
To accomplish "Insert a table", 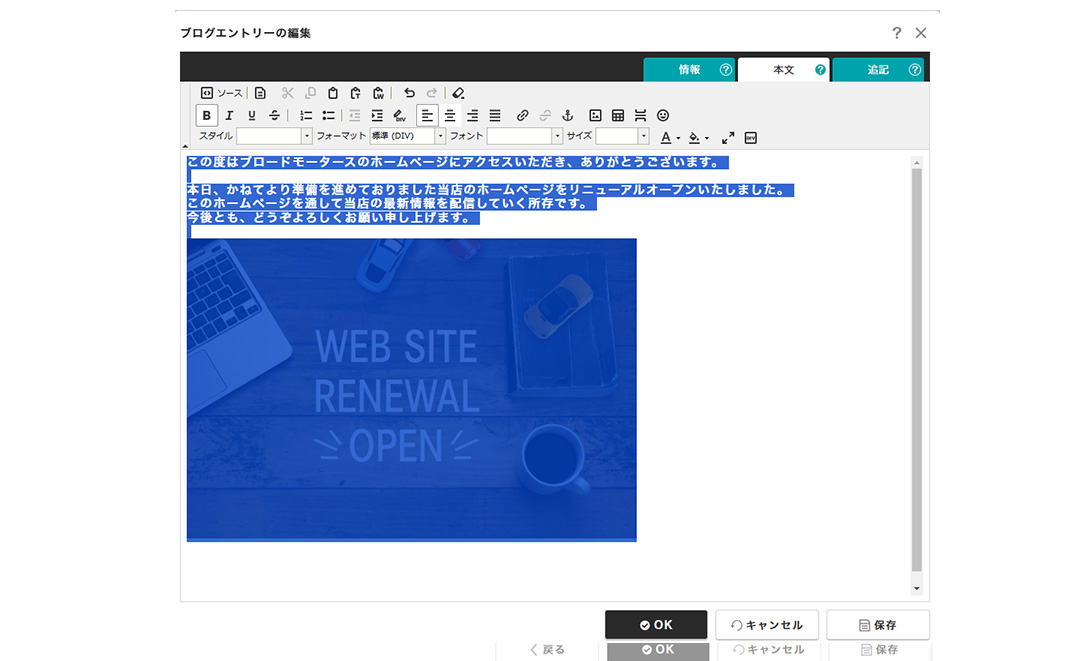I will pyautogui.click(x=618, y=116).
